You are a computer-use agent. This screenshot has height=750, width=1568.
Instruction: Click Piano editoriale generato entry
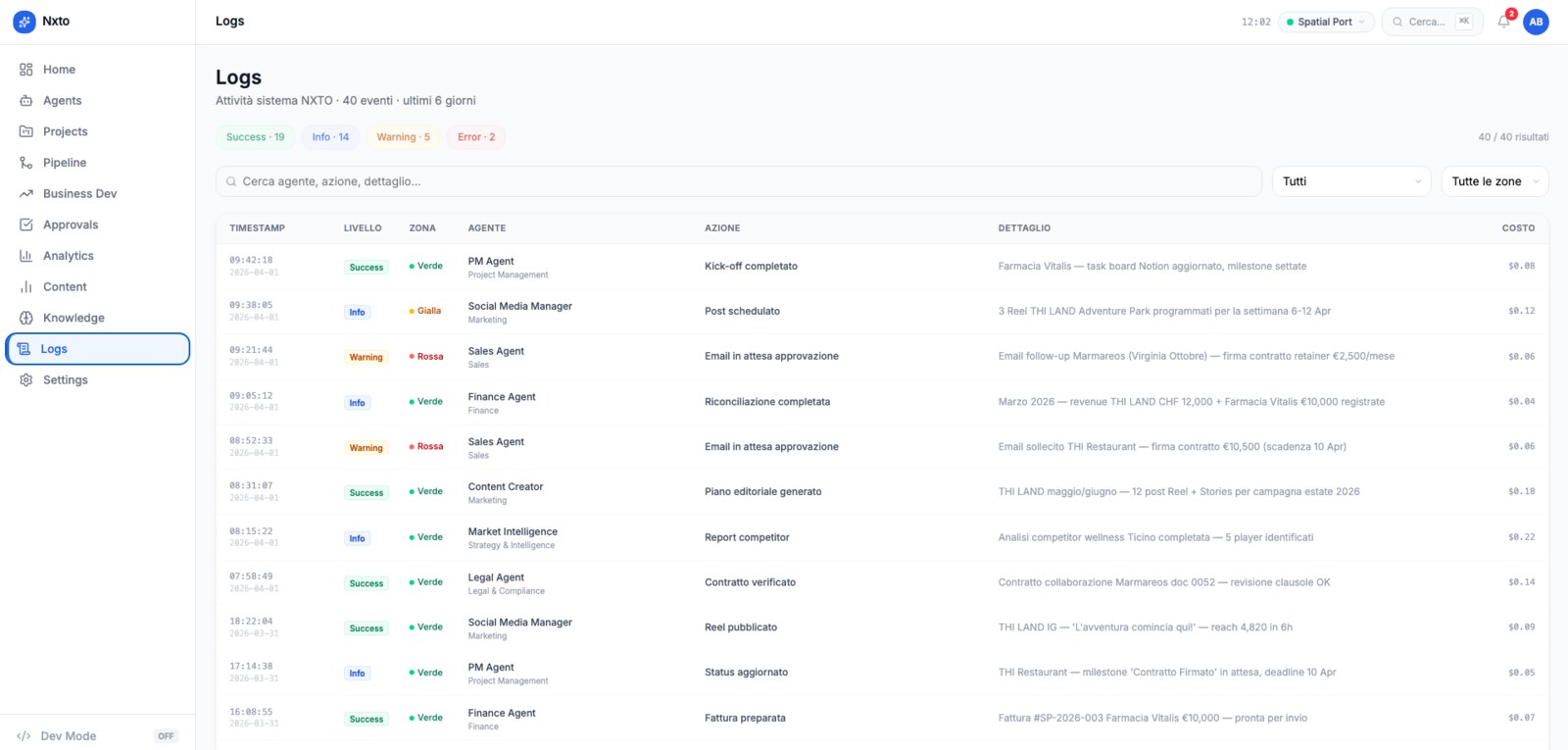[x=762, y=492]
